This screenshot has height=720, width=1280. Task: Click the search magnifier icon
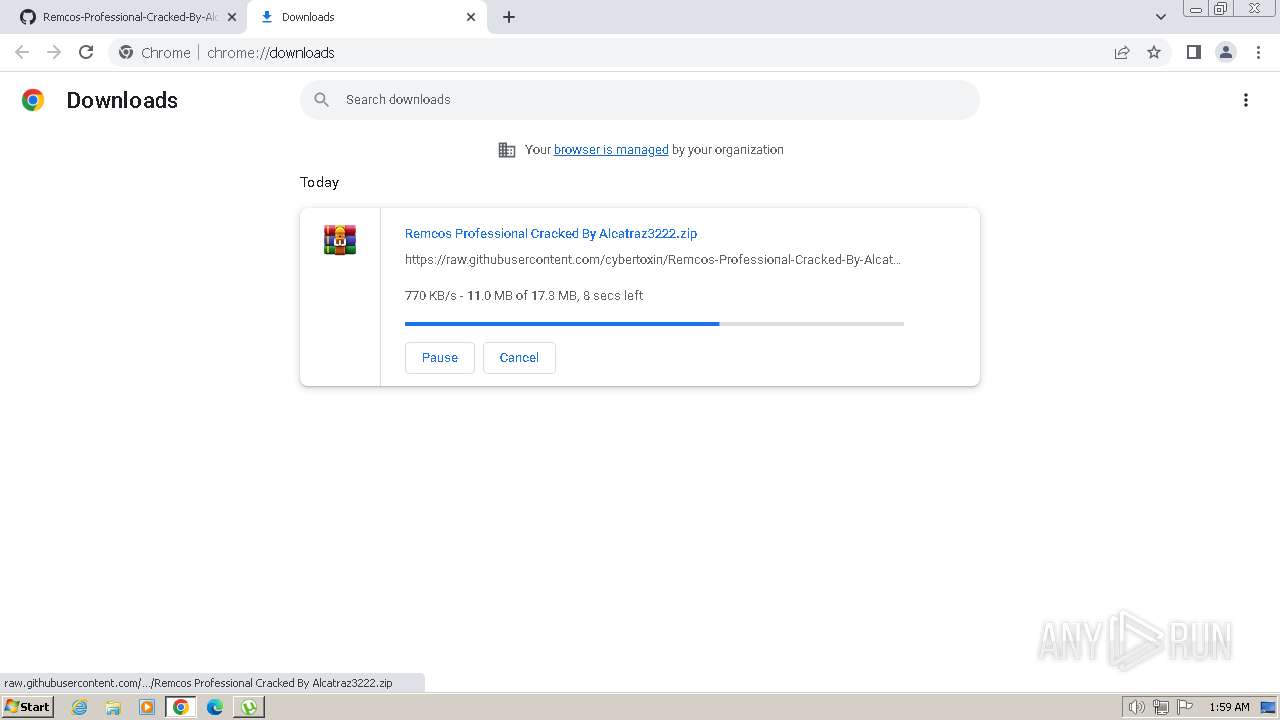pyautogui.click(x=321, y=100)
